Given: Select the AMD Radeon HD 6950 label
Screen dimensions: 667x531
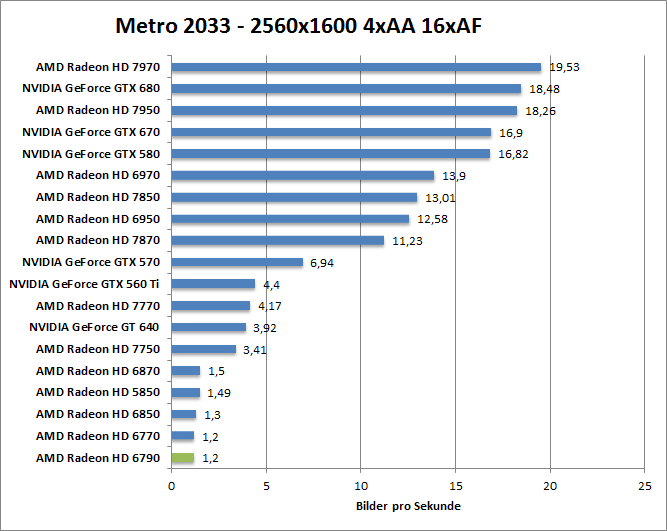Looking at the screenshot, I should pyautogui.click(x=98, y=219).
